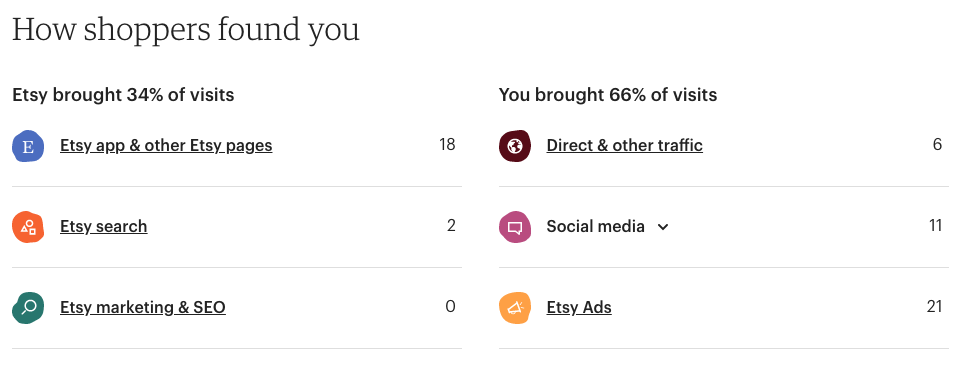
Task: Click the visit count 18 for Etsy app
Action: coord(447,145)
